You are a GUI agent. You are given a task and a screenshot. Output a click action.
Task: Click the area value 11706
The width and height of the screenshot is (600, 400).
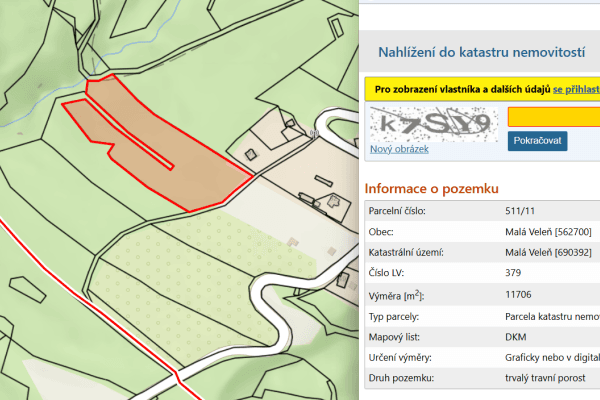pos(520,295)
